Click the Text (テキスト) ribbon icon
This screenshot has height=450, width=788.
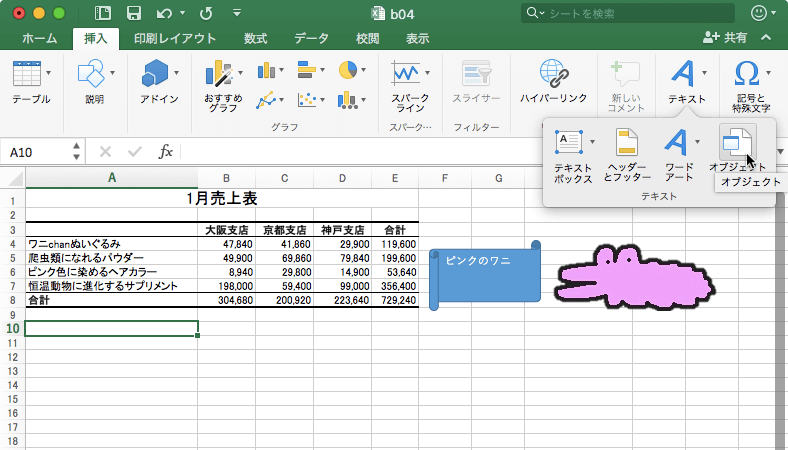[x=682, y=73]
